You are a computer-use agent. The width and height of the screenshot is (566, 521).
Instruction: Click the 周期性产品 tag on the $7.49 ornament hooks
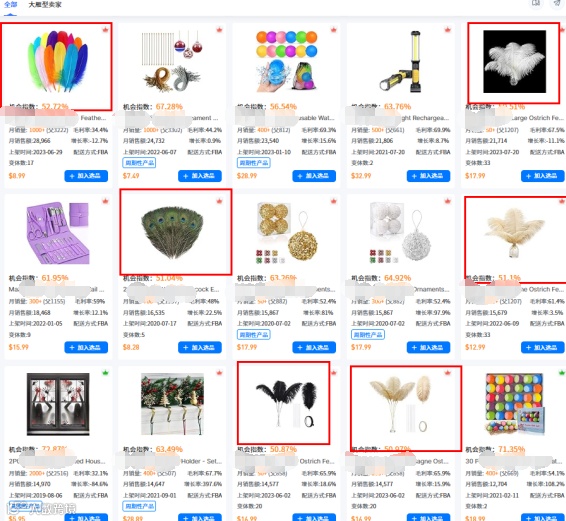[139, 163]
